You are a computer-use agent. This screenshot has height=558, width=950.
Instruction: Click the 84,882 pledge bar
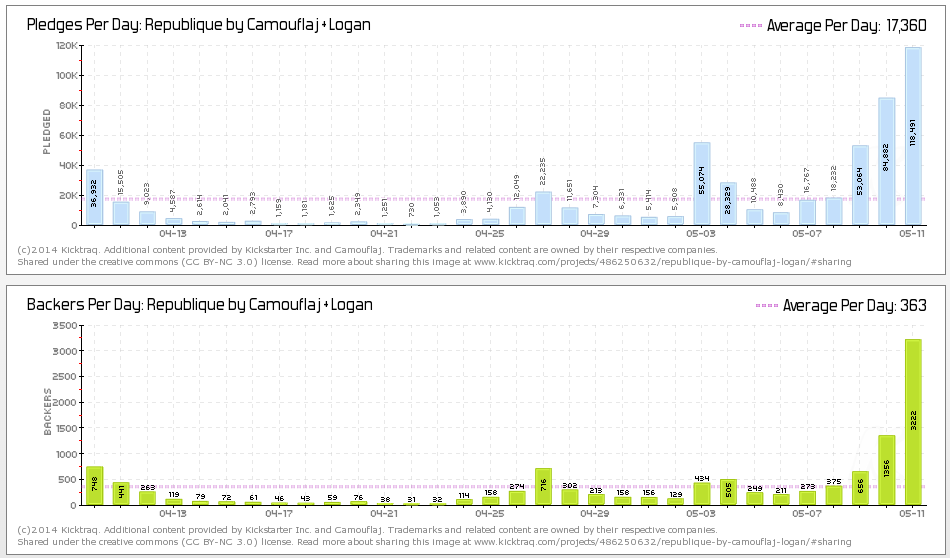pos(886,161)
